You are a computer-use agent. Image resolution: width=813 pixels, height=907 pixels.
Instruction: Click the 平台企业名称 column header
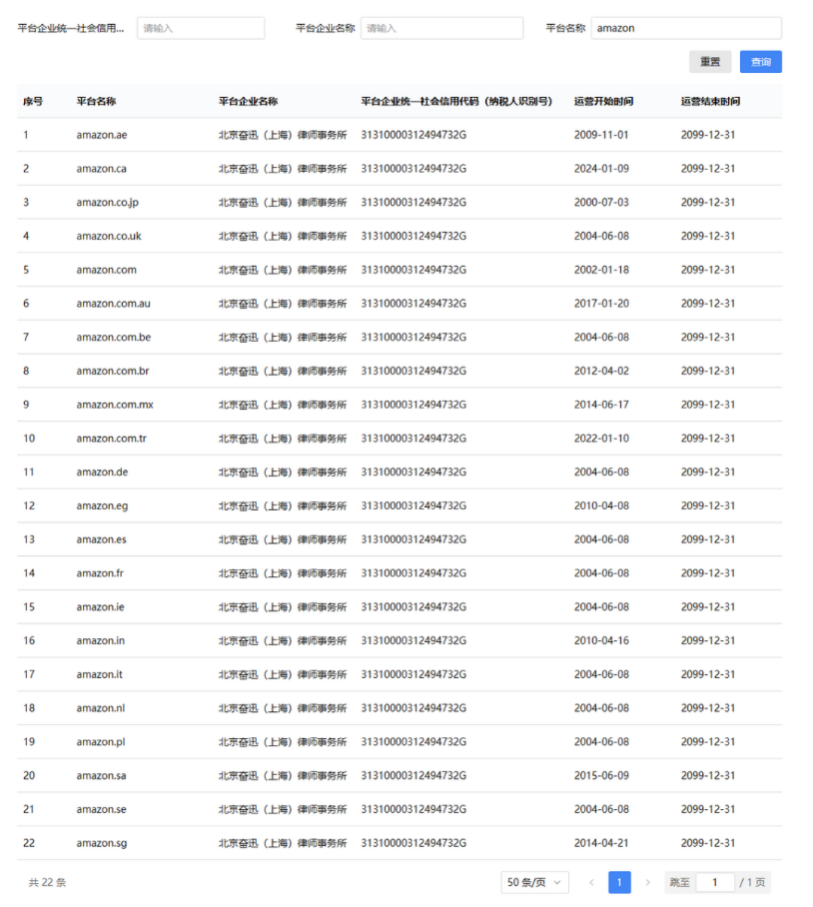point(248,101)
